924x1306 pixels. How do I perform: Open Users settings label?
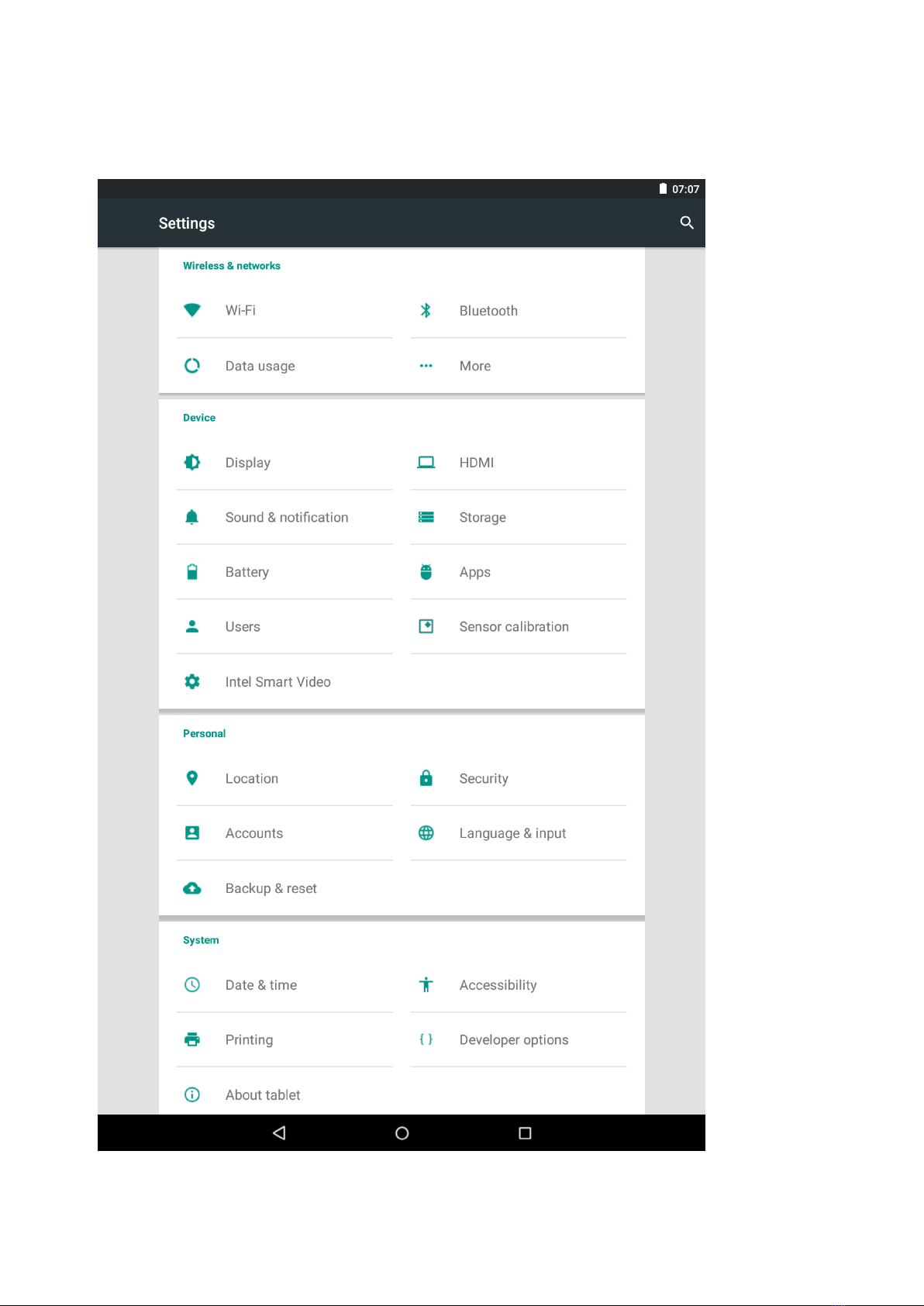[x=243, y=626]
